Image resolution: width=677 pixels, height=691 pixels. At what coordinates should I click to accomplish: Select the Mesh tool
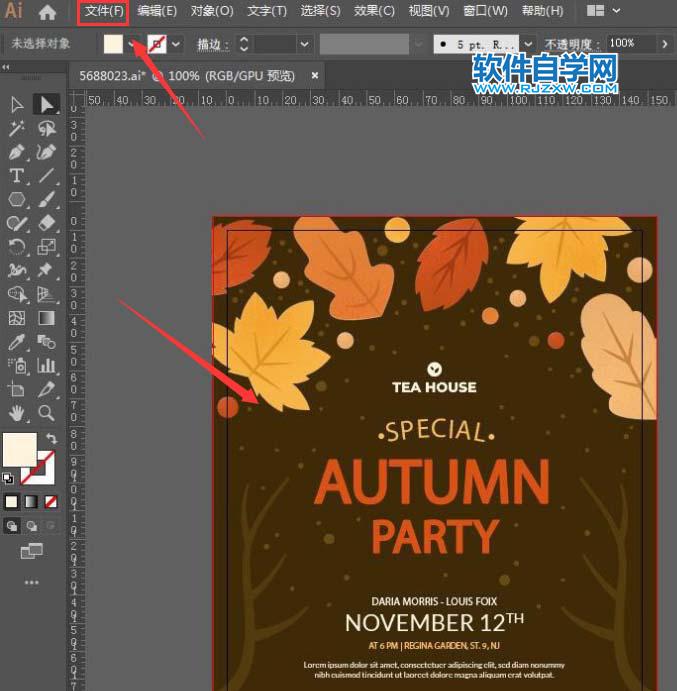(17, 318)
